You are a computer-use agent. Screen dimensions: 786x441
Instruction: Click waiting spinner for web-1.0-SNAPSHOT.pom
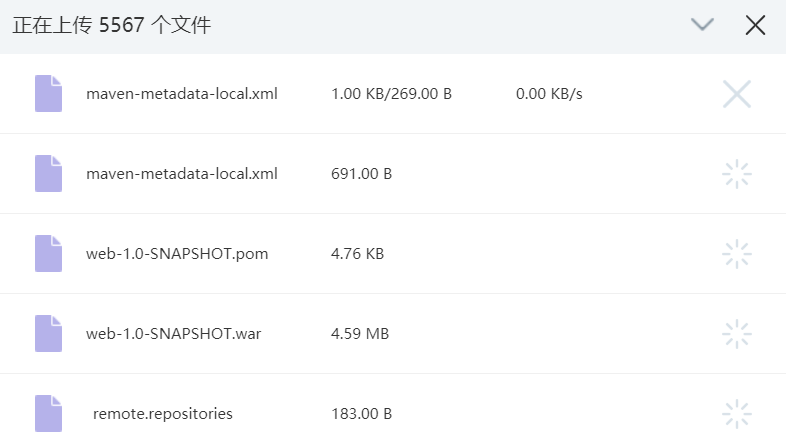click(737, 254)
